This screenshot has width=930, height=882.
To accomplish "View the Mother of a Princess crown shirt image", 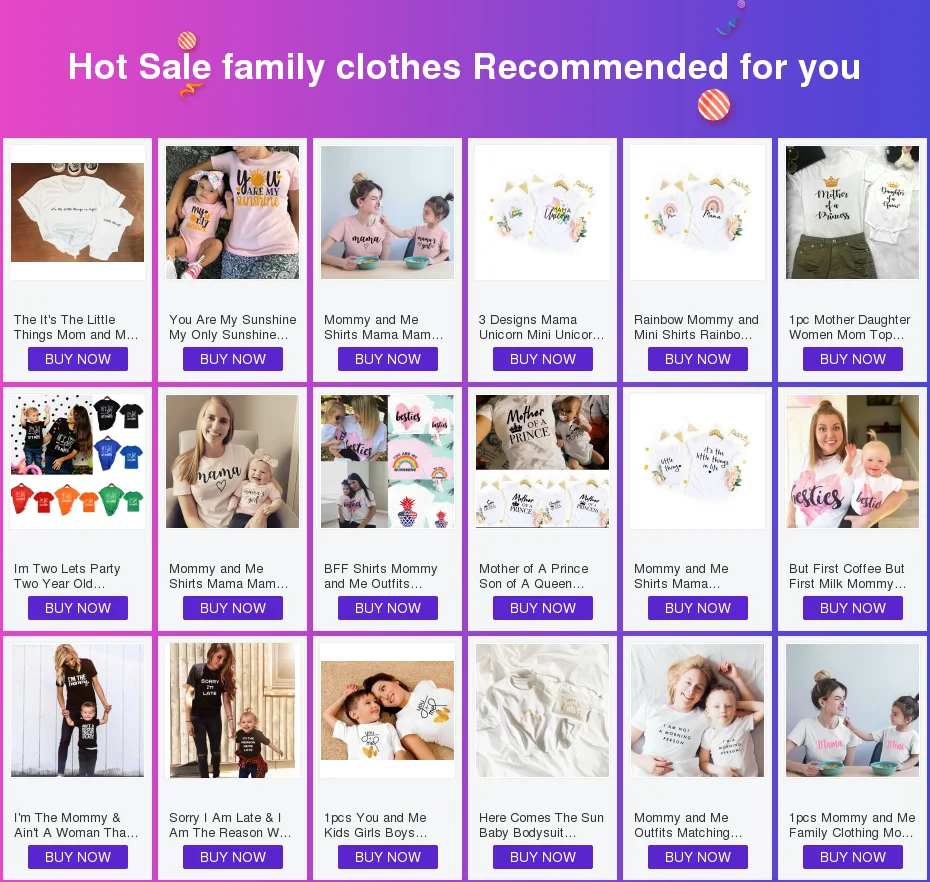I will tap(852, 212).
